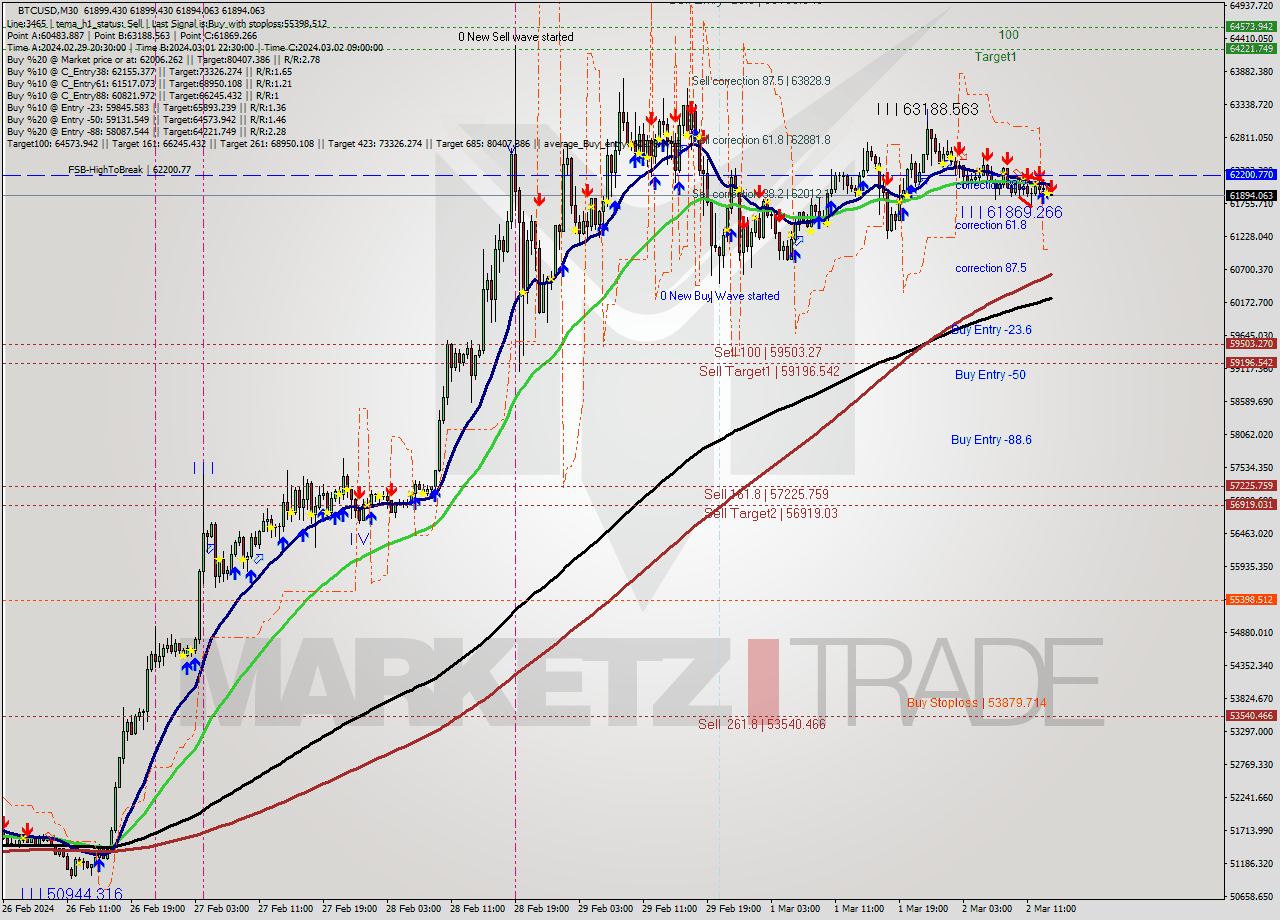
Task: Click the '29 Feb 19:00' time axis label
Action: click(x=734, y=909)
